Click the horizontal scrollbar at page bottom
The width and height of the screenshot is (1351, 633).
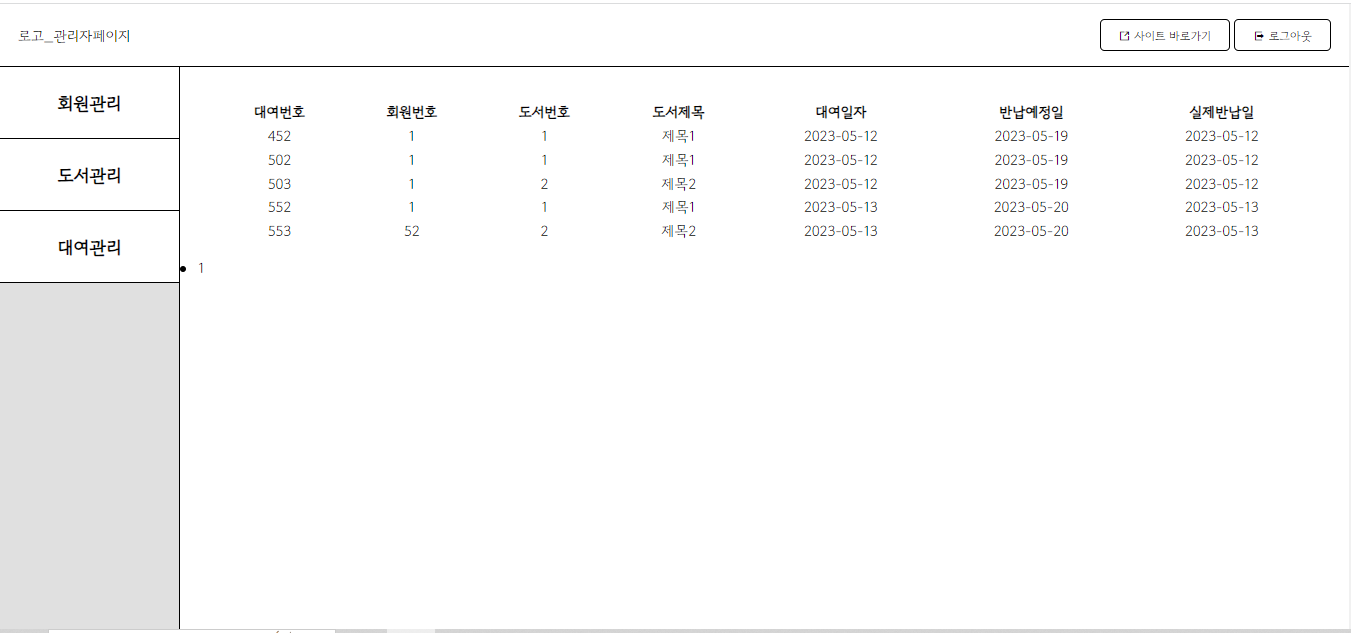(x=190, y=630)
